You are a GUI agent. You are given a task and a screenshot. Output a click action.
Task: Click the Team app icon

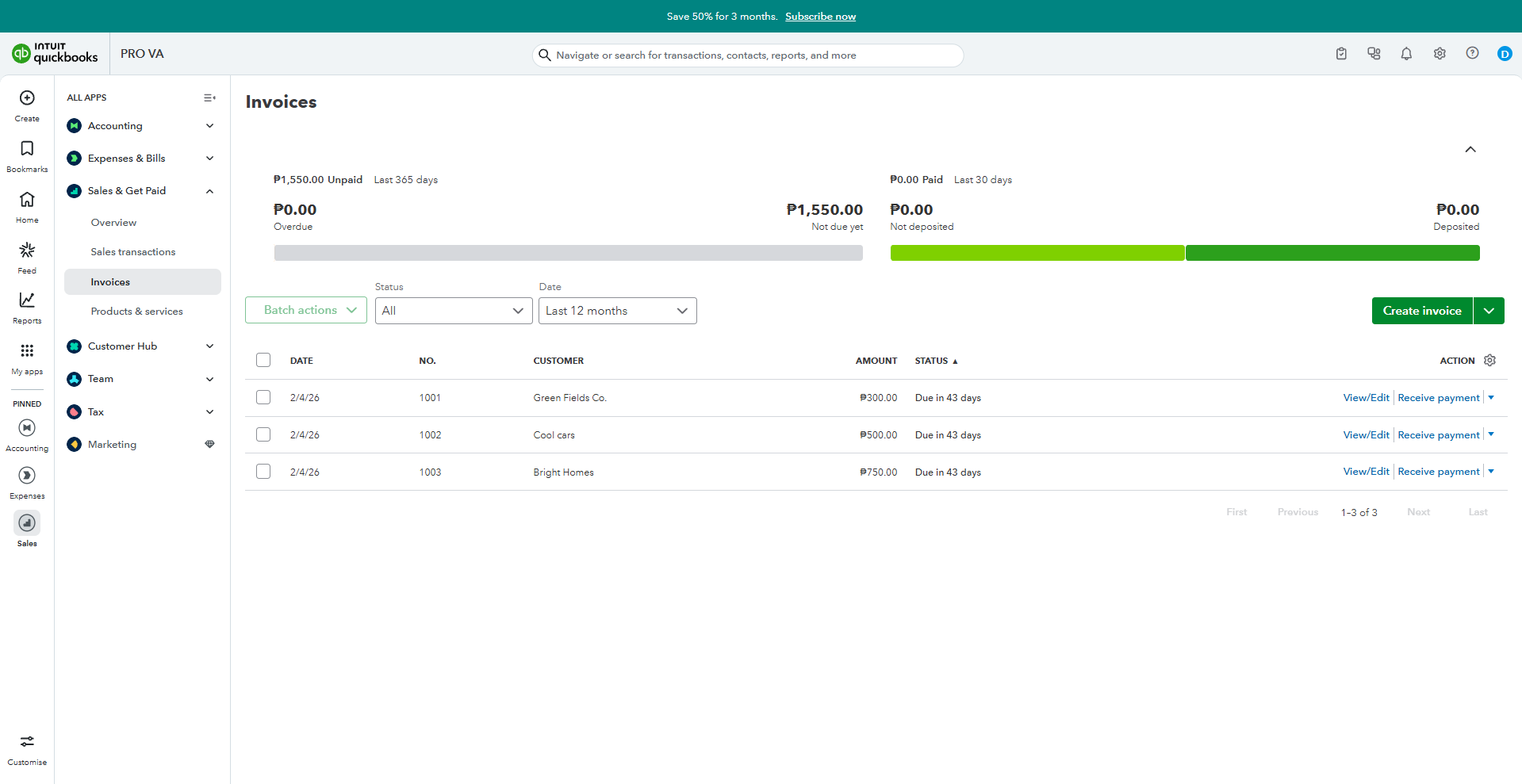(x=75, y=379)
